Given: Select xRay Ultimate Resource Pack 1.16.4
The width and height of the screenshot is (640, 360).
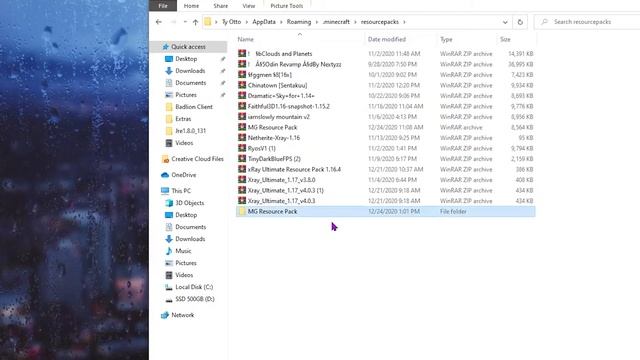Looking at the screenshot, I should click(385, 169).
